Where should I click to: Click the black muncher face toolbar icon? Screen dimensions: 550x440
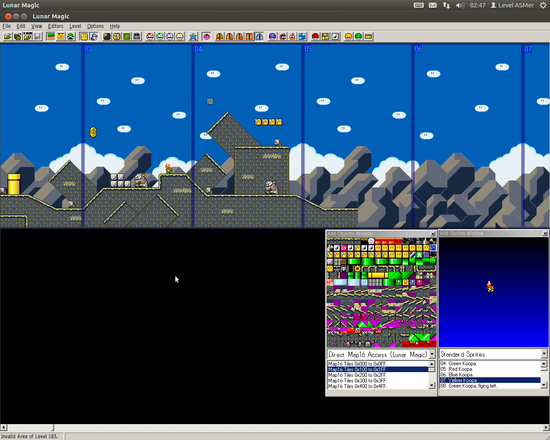click(x=136, y=36)
